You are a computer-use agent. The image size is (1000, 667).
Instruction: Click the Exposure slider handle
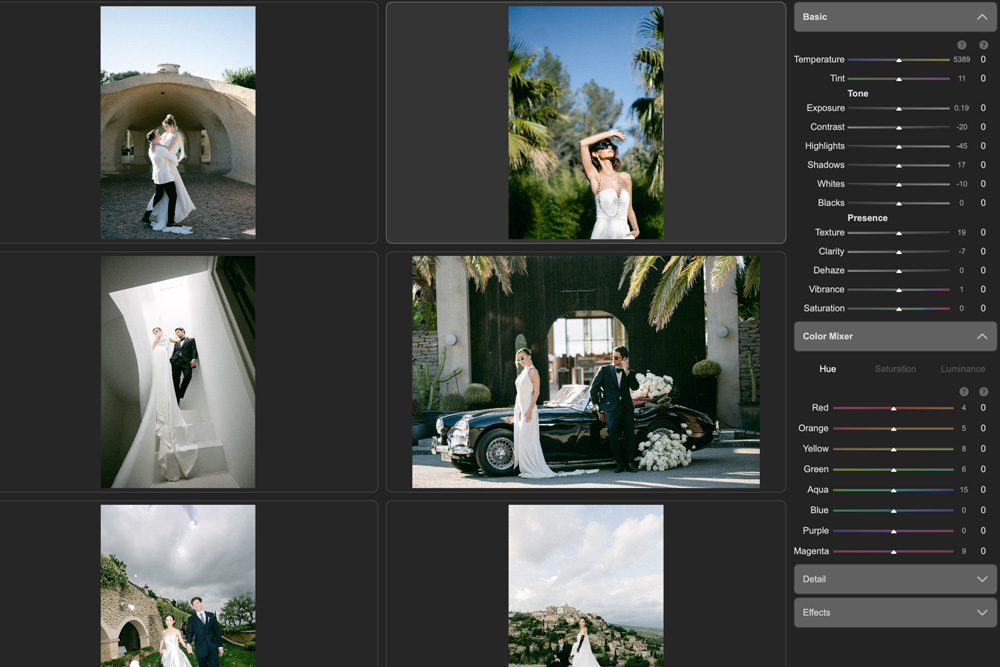point(899,108)
